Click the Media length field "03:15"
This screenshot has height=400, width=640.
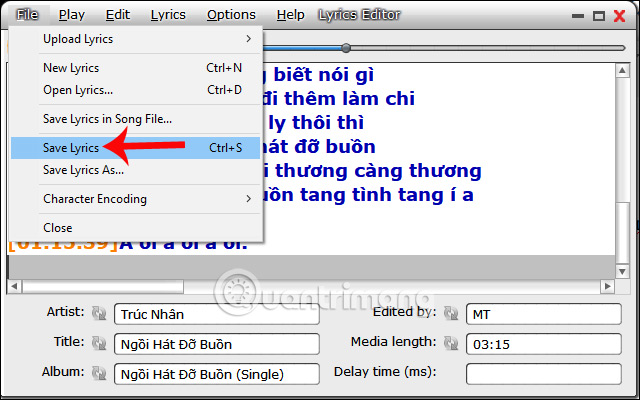tap(544, 344)
